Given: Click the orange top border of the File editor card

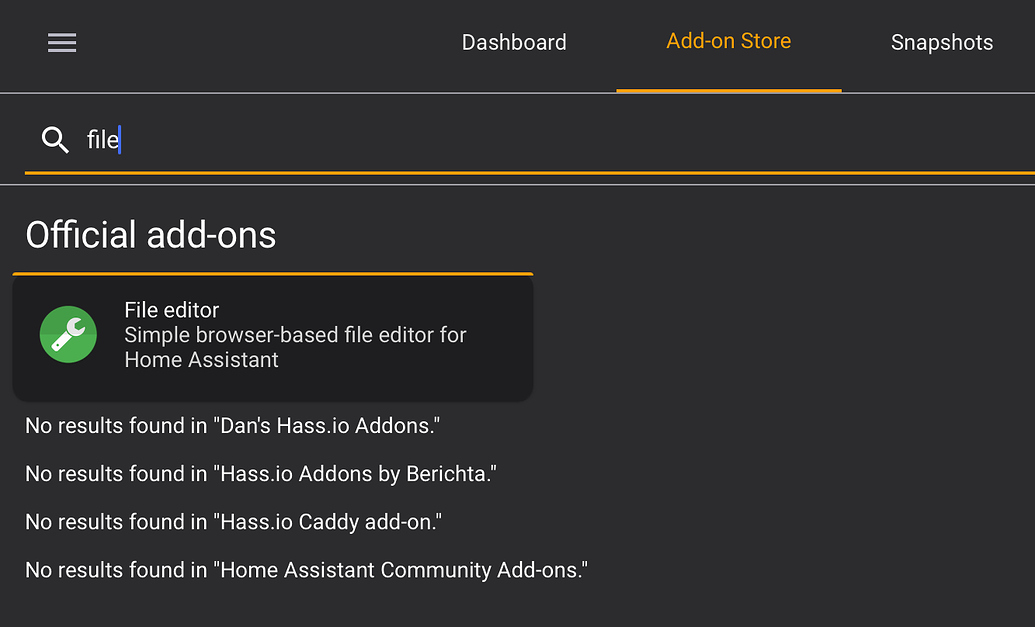Looking at the screenshot, I should [272, 273].
